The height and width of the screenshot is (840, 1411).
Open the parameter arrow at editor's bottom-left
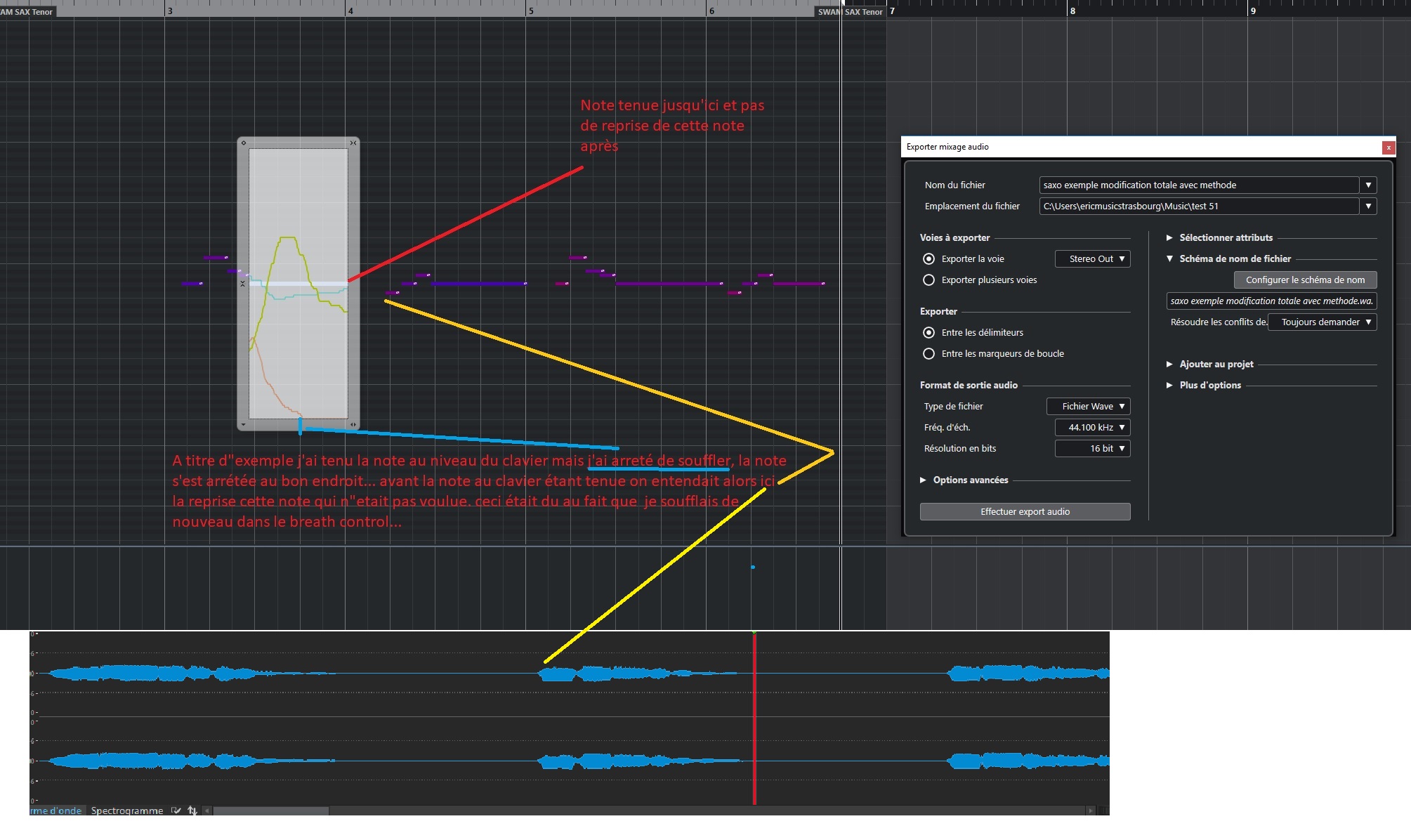(244, 425)
